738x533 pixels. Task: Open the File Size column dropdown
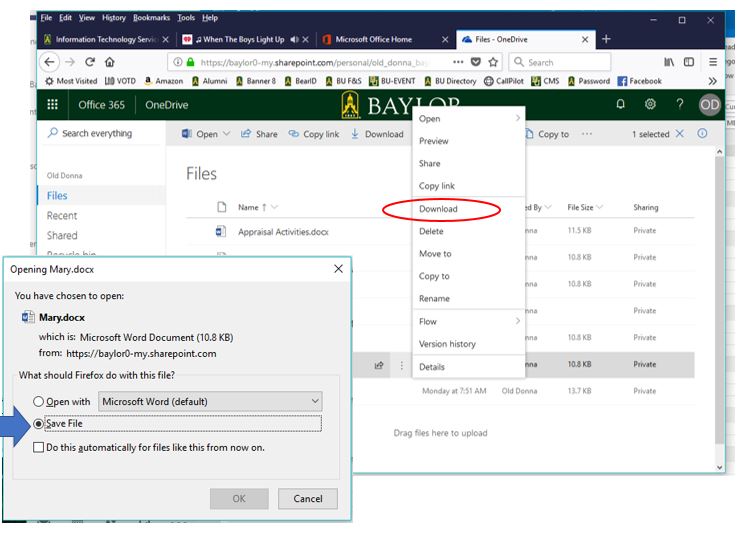tap(599, 207)
